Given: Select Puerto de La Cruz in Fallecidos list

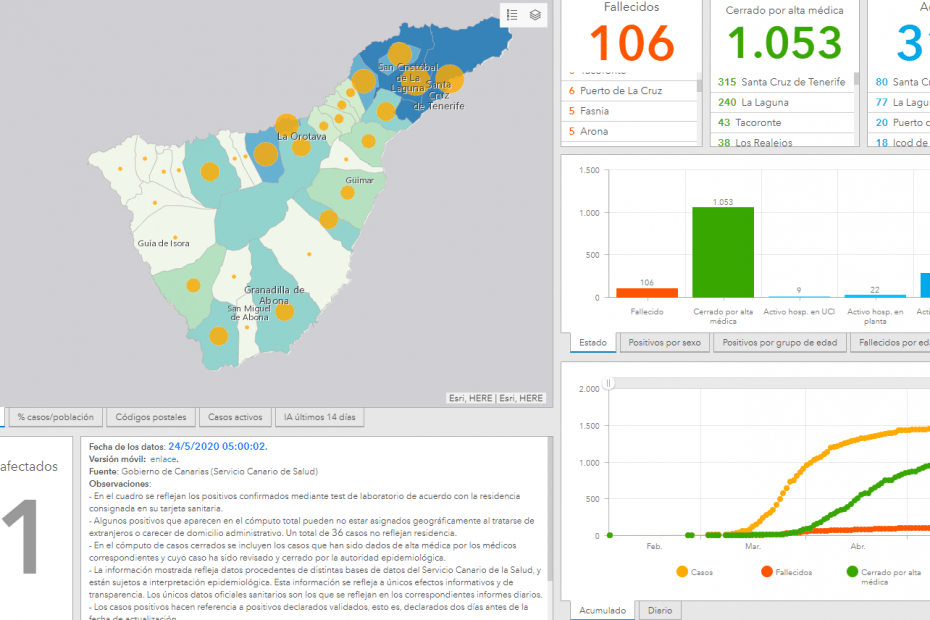Looking at the screenshot, I should coord(629,91).
